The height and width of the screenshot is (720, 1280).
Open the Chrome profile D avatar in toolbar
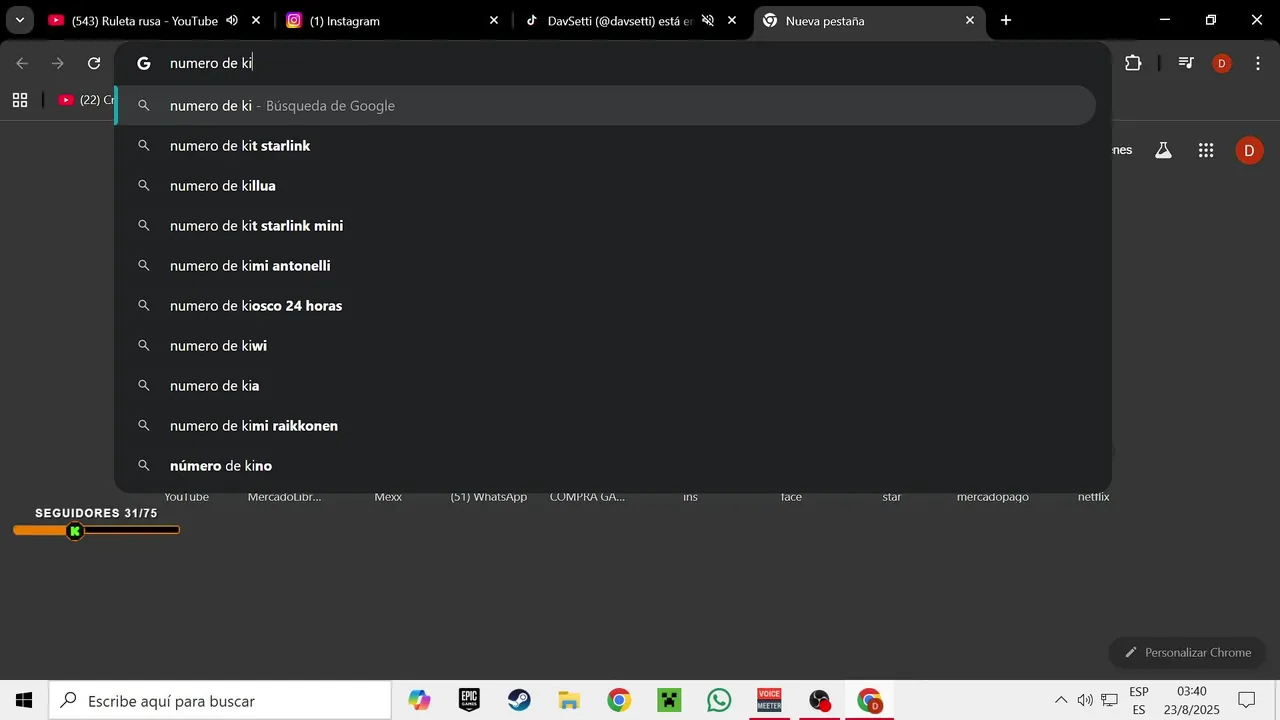pos(1222,63)
